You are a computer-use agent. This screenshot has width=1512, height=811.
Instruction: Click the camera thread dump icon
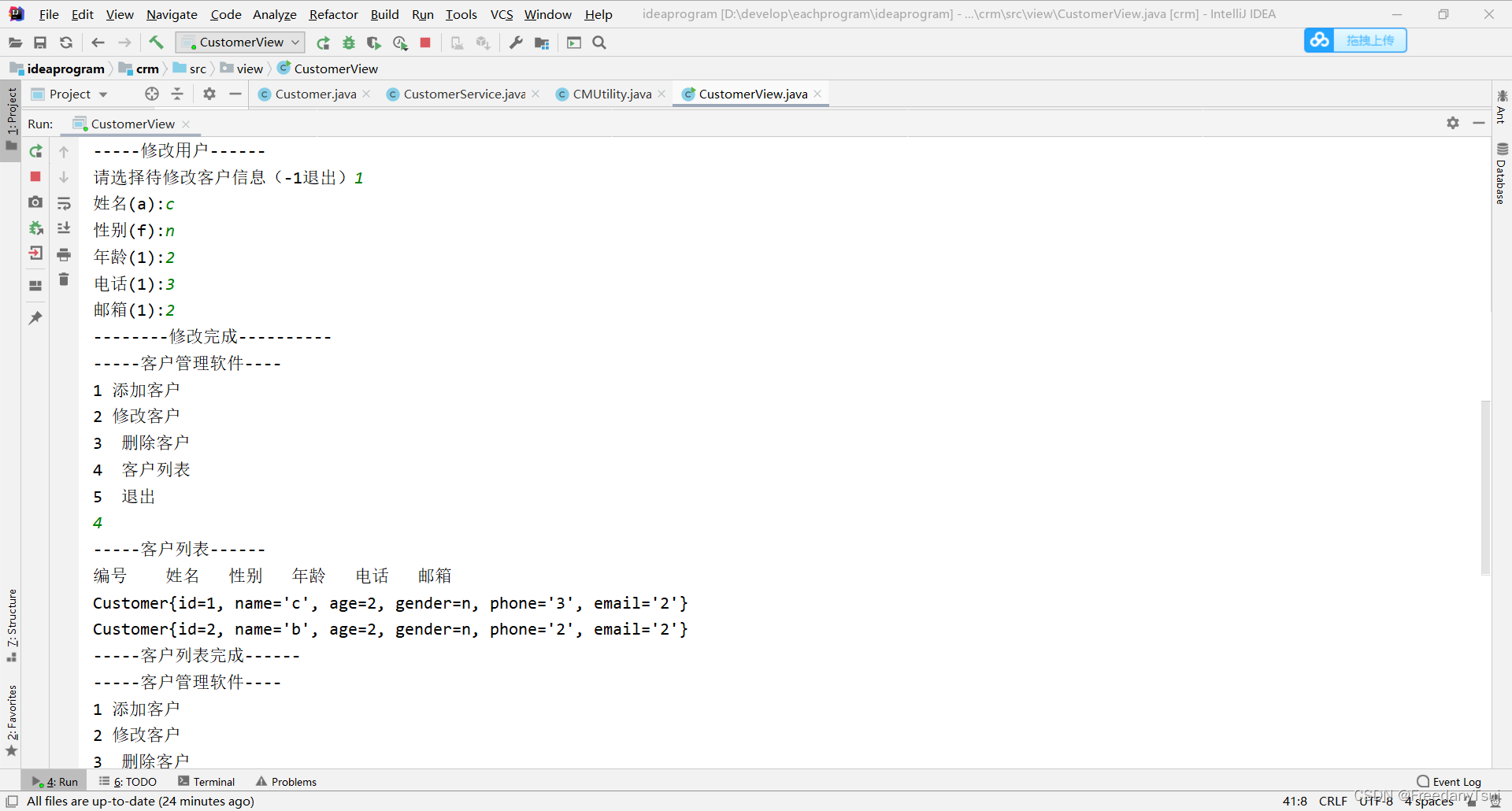[35, 202]
